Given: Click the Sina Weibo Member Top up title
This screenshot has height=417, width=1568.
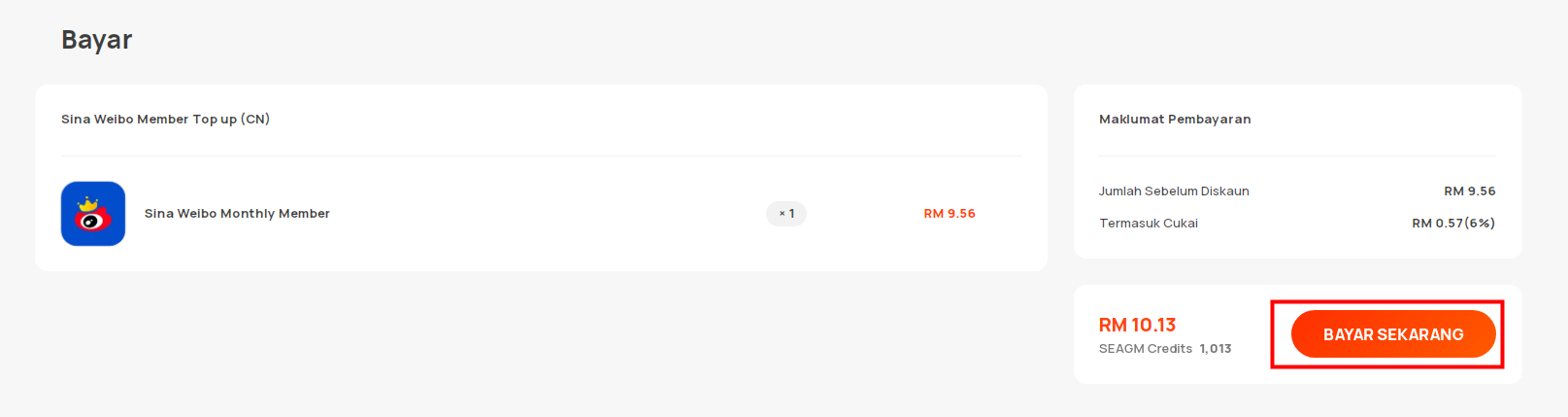Looking at the screenshot, I should coord(165,120).
